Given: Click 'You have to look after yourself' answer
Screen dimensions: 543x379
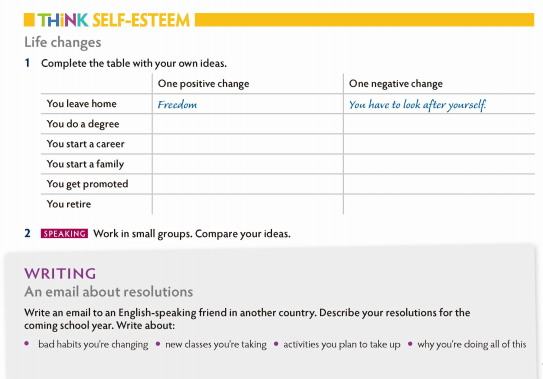Looking at the screenshot, I should click(x=417, y=105).
